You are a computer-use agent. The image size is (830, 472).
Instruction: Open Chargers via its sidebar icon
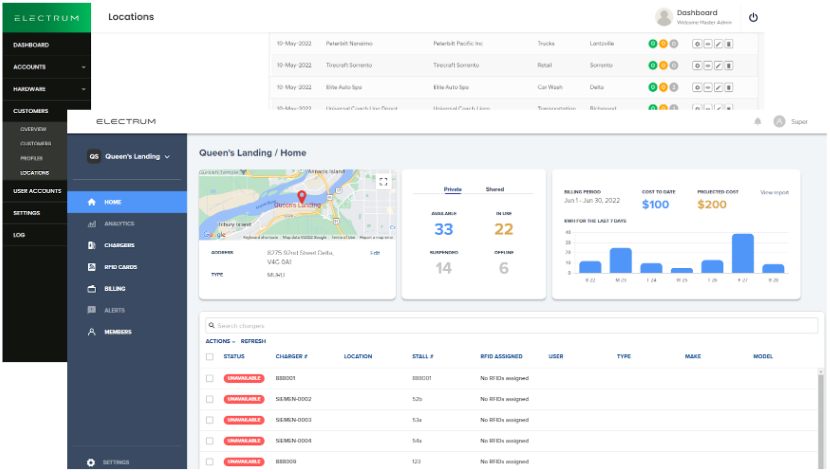coord(91,245)
